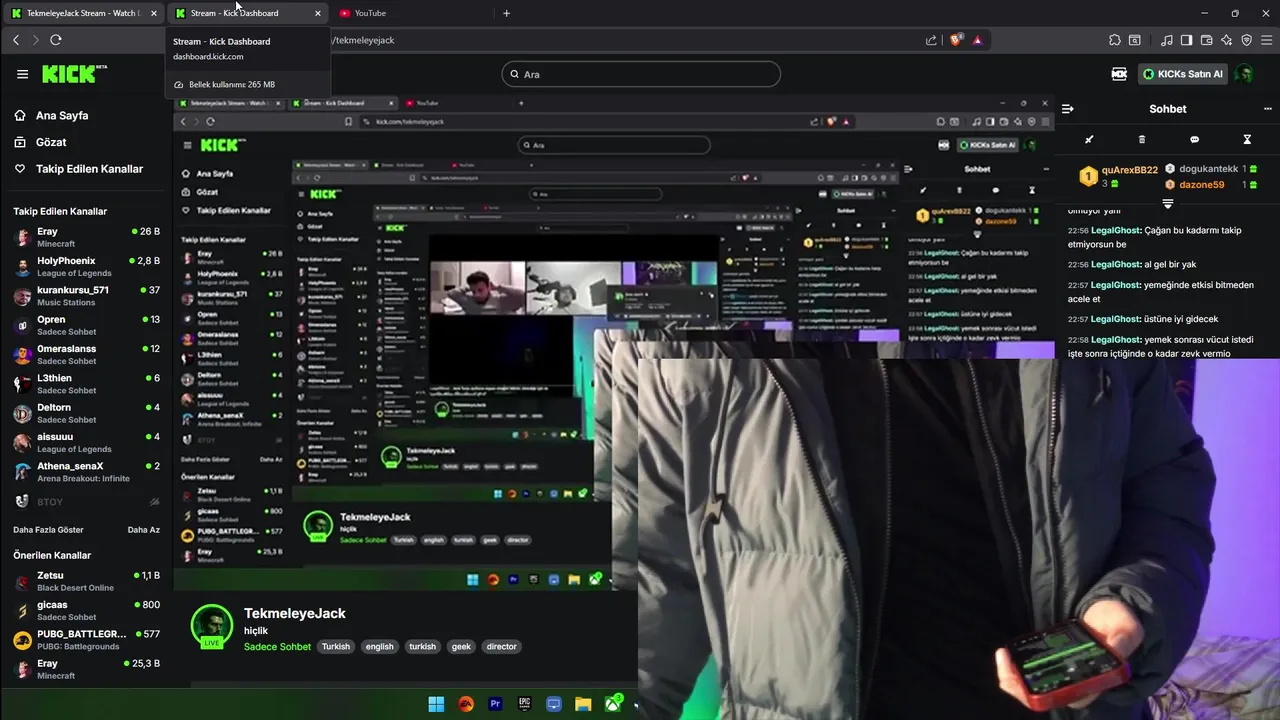Image resolution: width=1280 pixels, height=720 pixels.
Task: Open the browser extensions puzzle icon
Action: [1115, 40]
